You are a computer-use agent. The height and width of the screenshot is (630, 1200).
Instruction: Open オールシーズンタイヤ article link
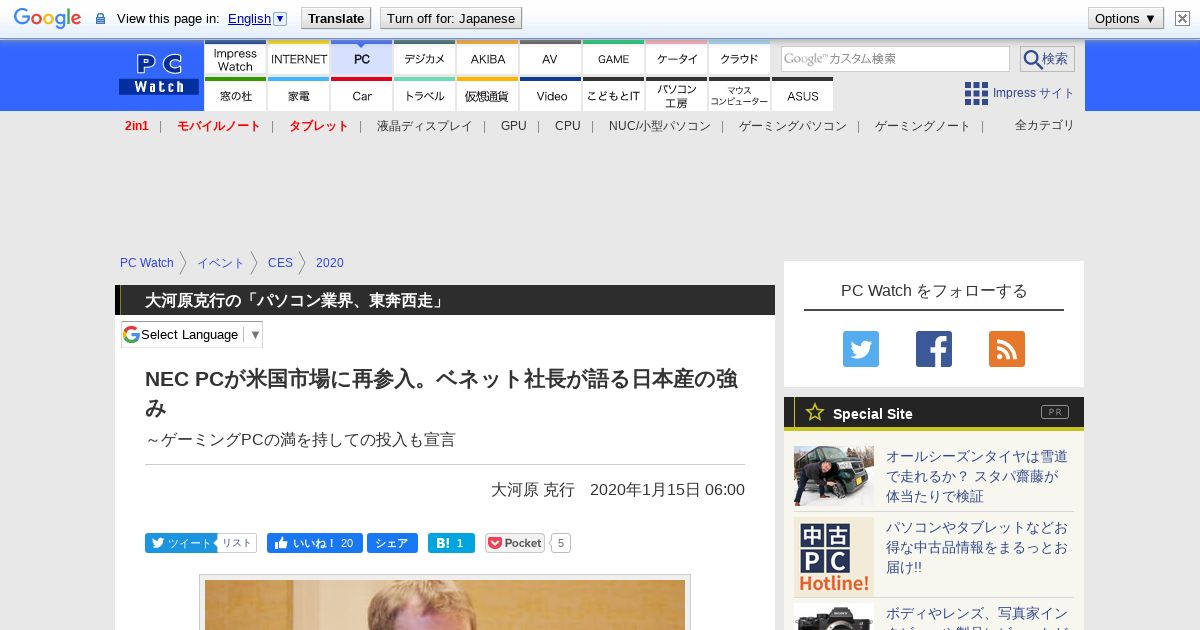pos(979,476)
